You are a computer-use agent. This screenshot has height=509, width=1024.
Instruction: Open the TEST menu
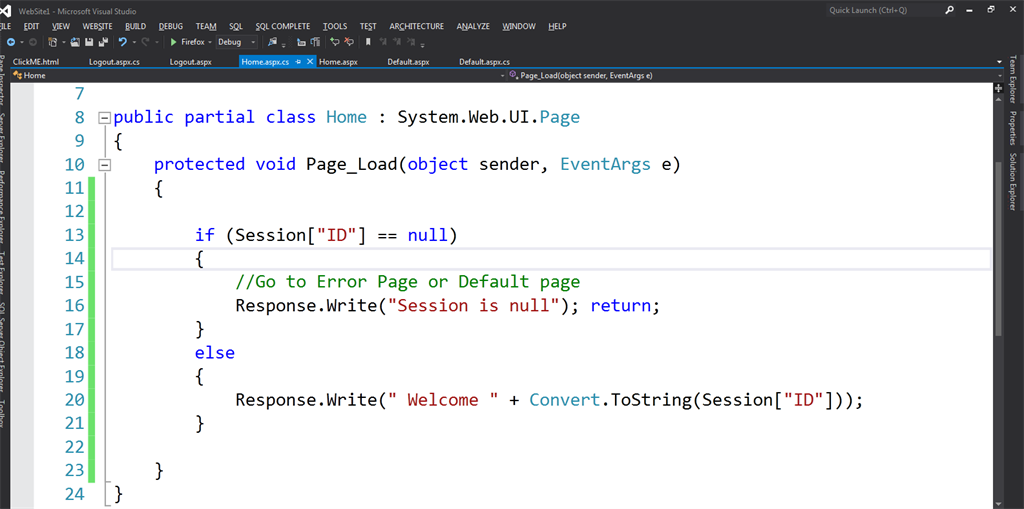[368, 26]
